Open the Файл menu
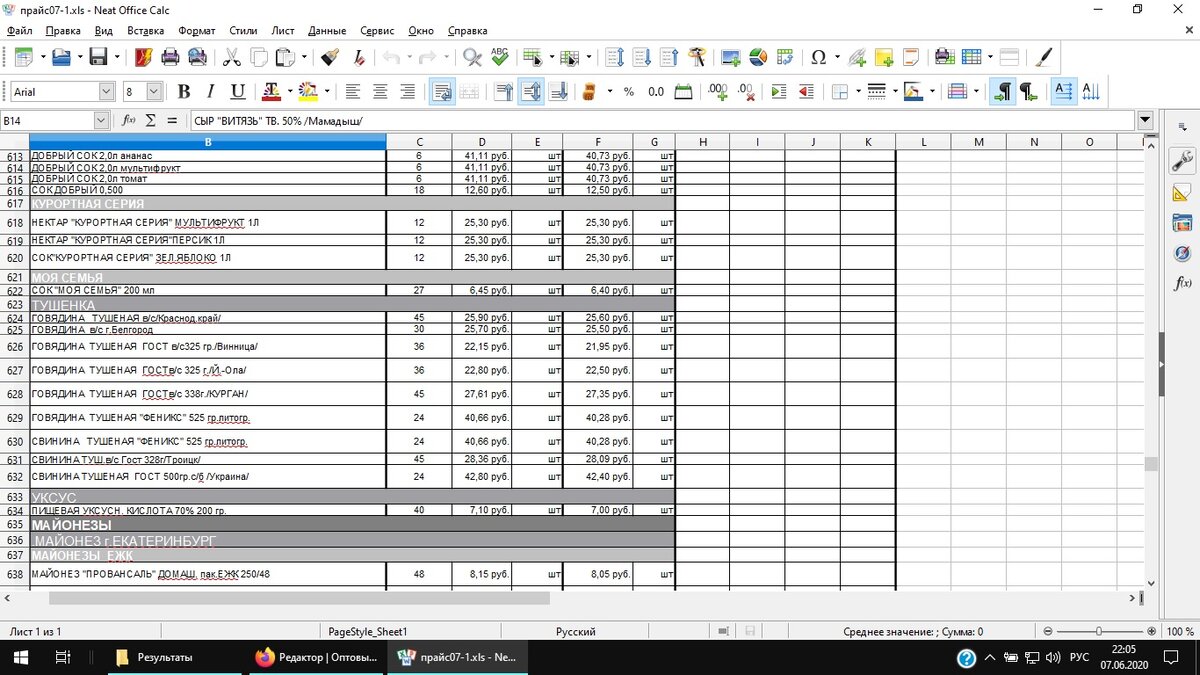 (19, 31)
